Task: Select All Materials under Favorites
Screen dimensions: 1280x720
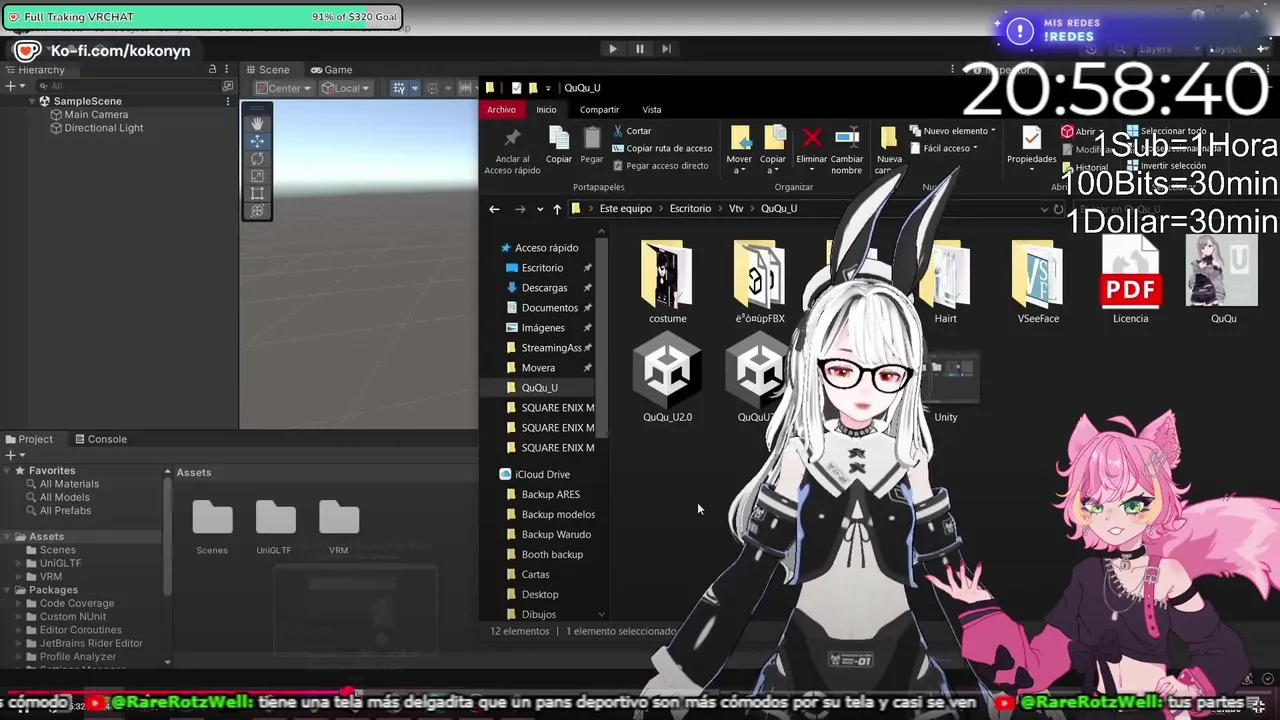Action: [x=69, y=484]
